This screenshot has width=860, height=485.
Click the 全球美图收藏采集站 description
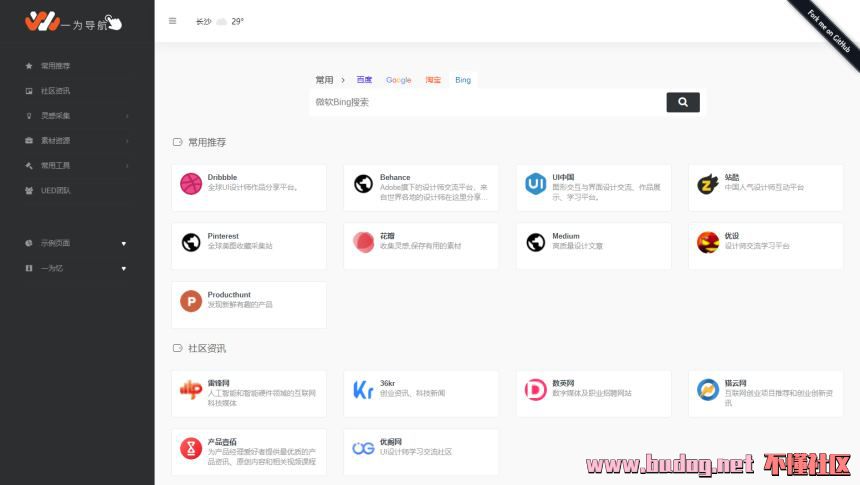point(240,246)
